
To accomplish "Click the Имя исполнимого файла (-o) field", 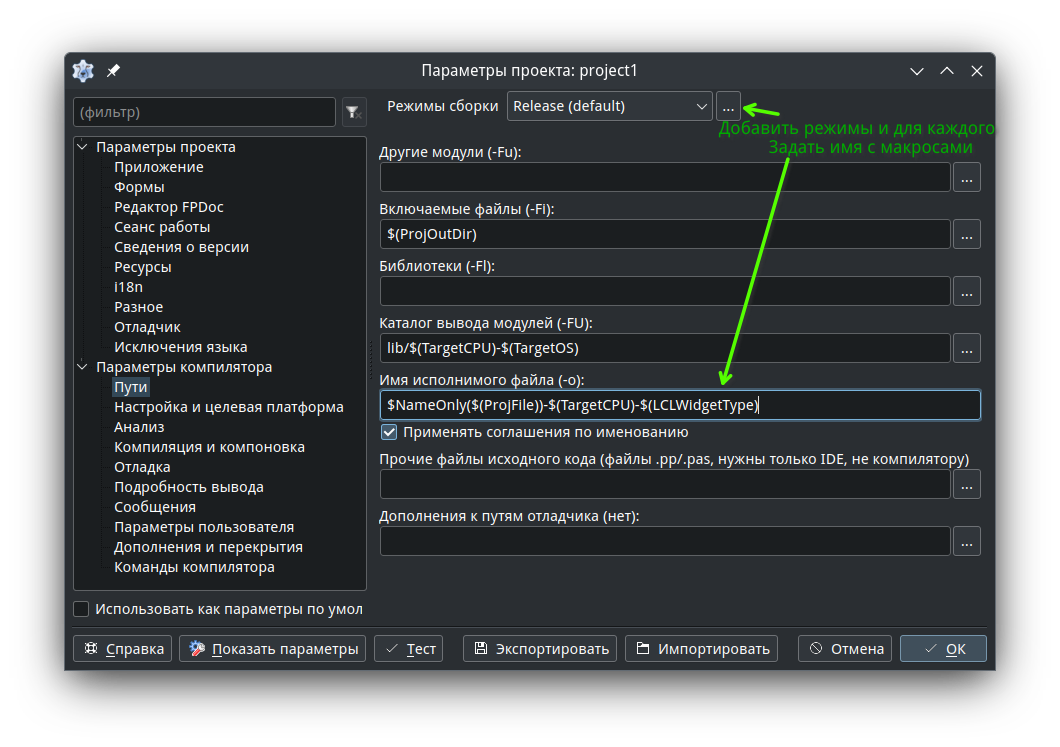I will (x=680, y=406).
